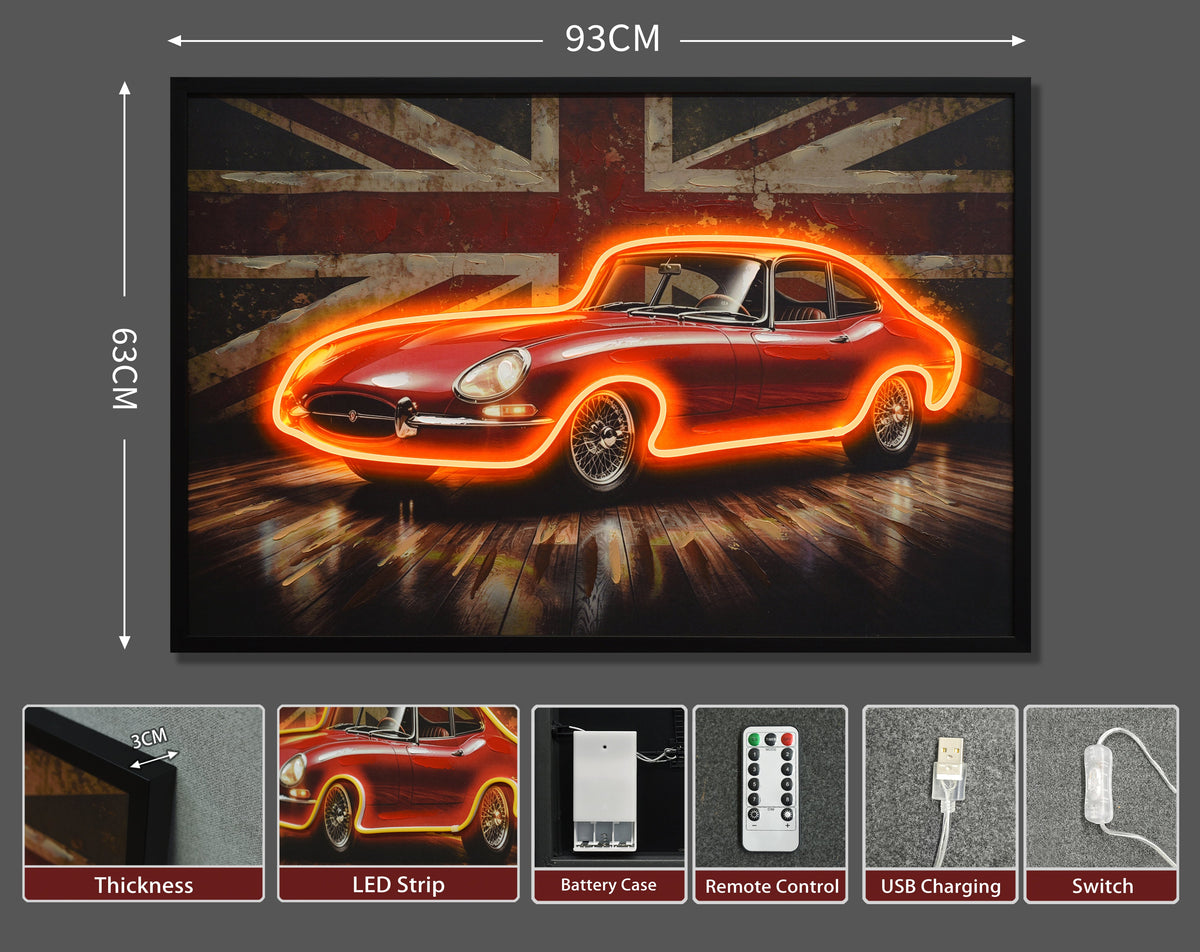Click the "Switch" caption

tap(1102, 885)
